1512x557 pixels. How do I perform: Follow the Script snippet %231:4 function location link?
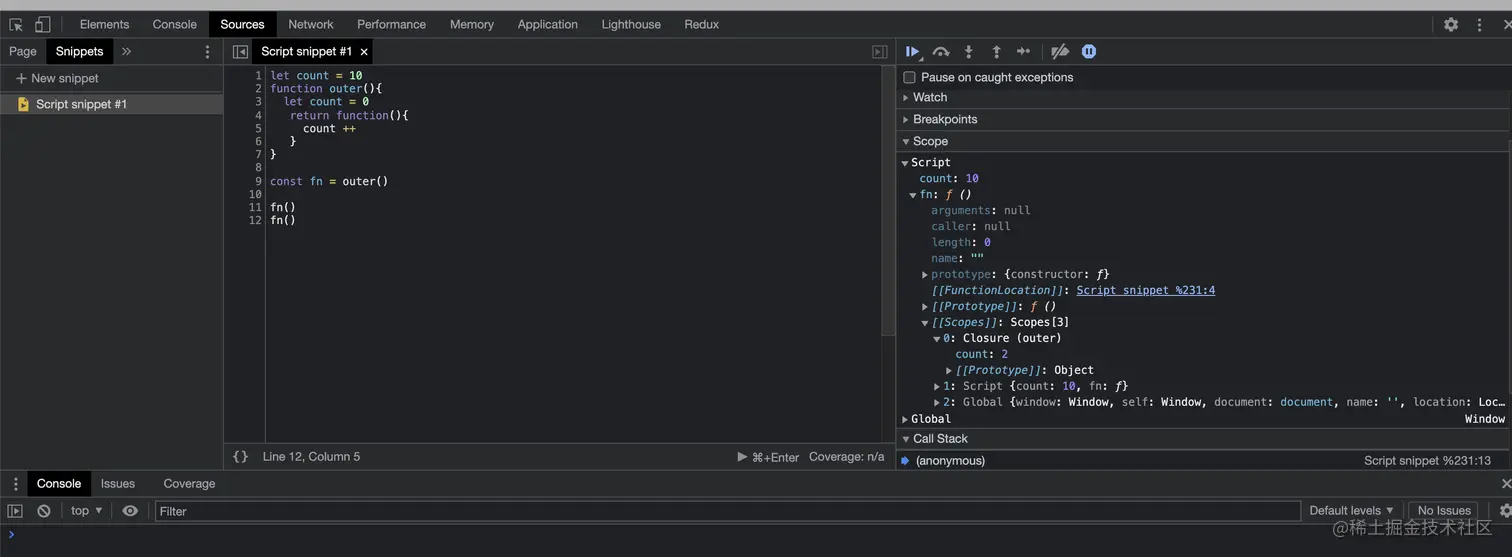coord(1146,291)
